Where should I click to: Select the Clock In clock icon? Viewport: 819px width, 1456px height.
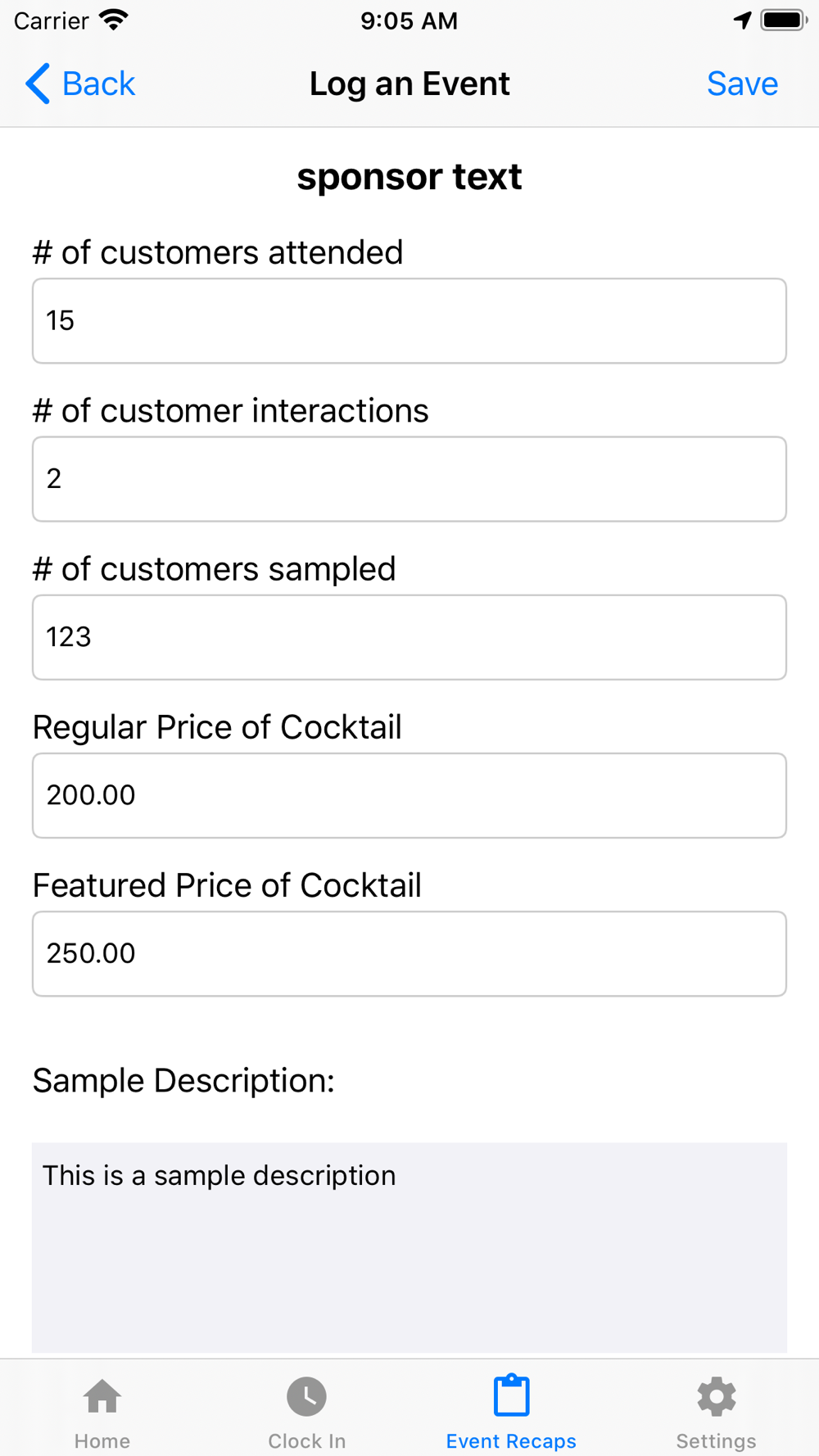point(307,1396)
